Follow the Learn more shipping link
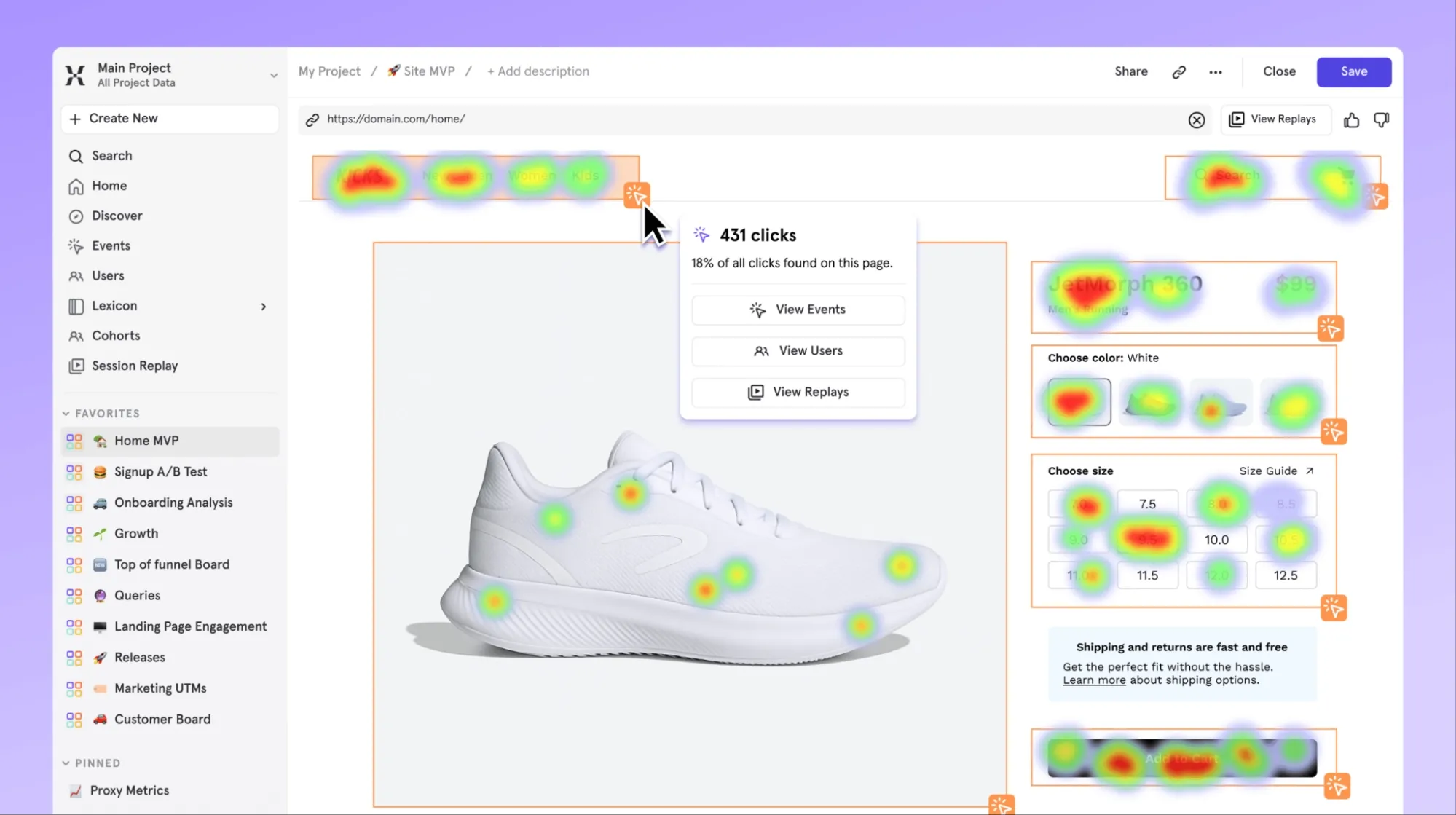The image size is (1456, 815). pyautogui.click(x=1093, y=680)
